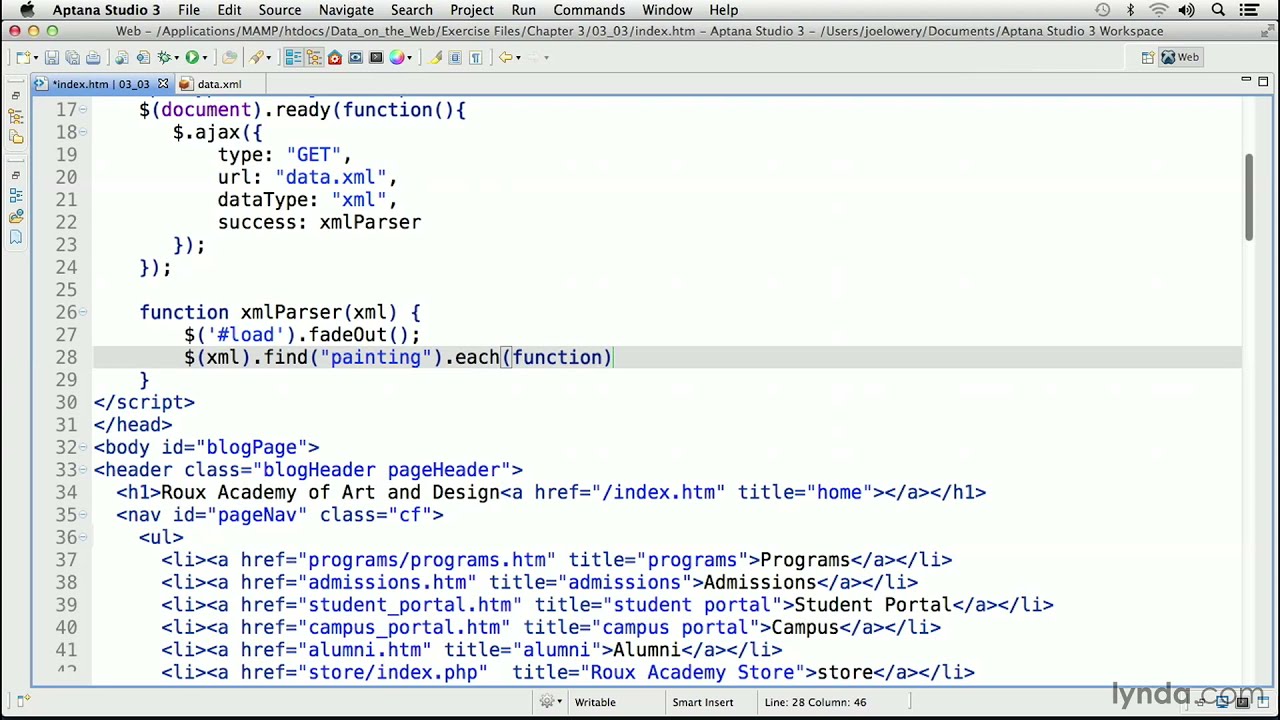Screen dimensions: 1280x720
Task: Click the editor vertical scrollbar thumb
Action: [x=1249, y=198]
